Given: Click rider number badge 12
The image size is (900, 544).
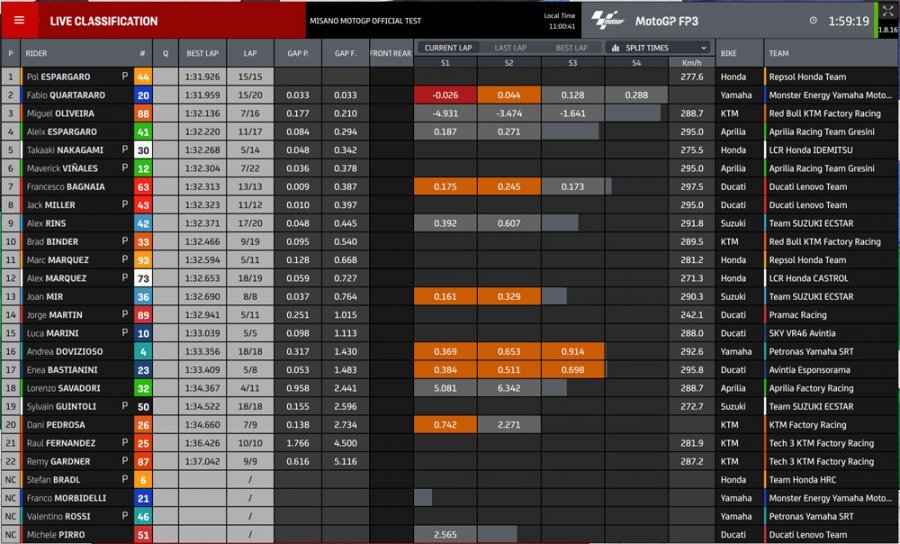Looking at the screenshot, I should (143, 169).
